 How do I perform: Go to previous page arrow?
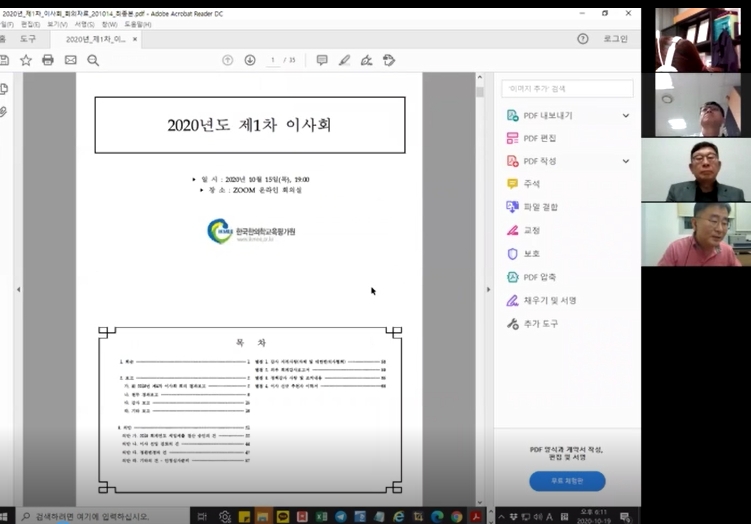click(228, 60)
